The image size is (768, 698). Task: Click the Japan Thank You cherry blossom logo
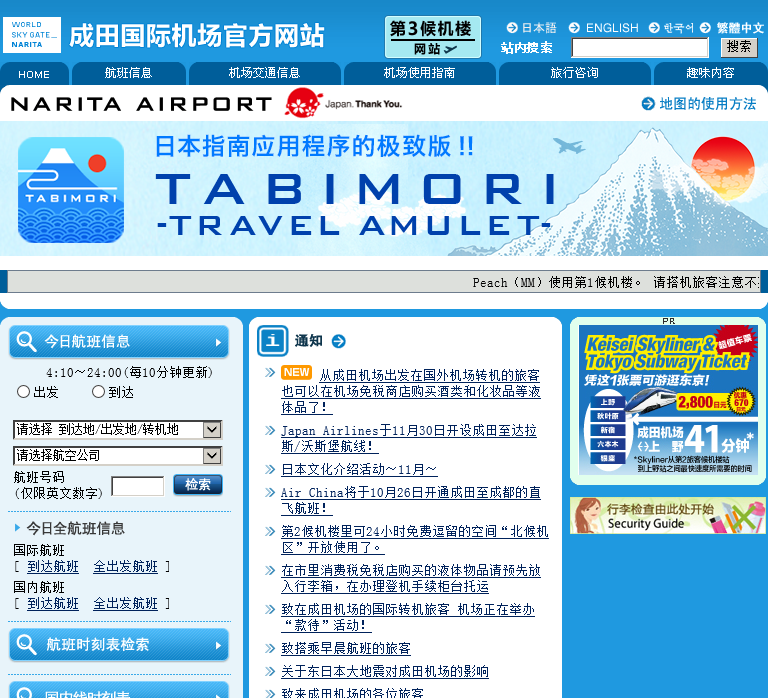pyautogui.click(x=343, y=103)
